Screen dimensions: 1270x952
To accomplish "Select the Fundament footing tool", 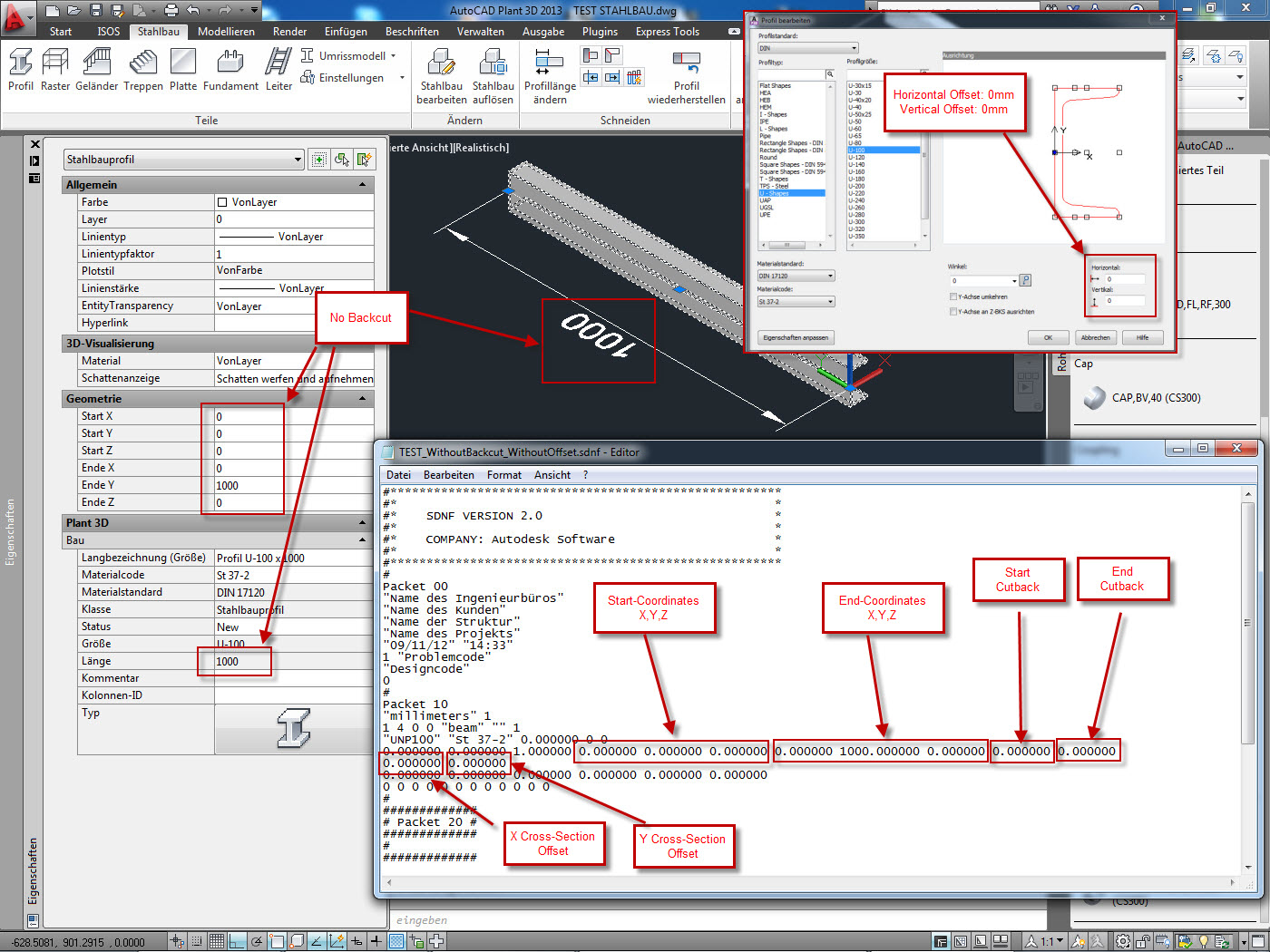I will [230, 70].
